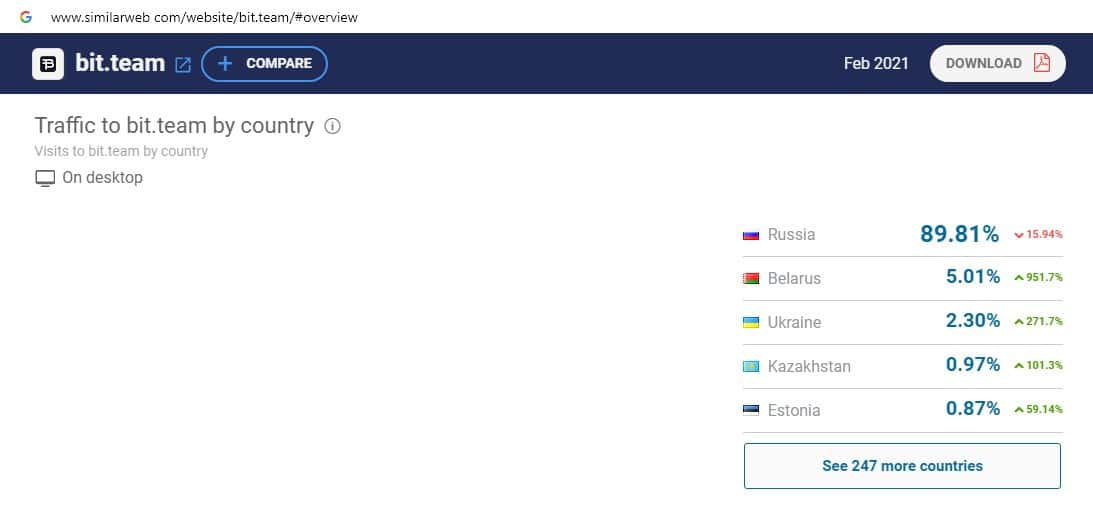Click the plus icon in Compare button
1093x530 pixels.
(225, 63)
